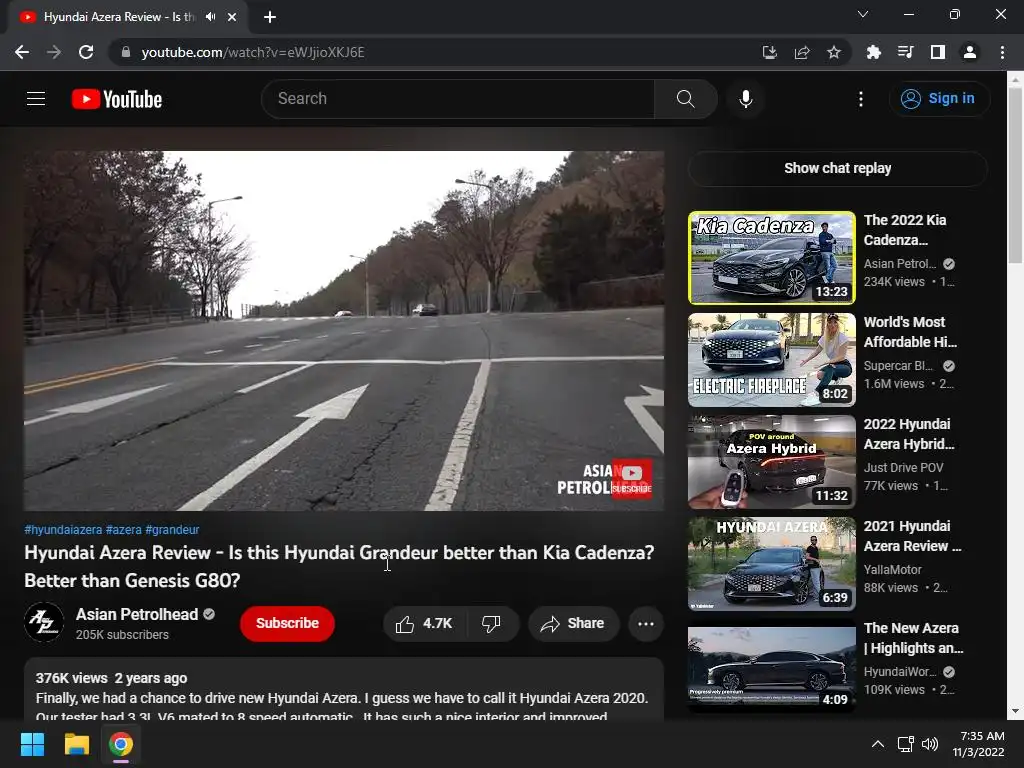Click the Subscribe button
Screen dimensions: 1024x768
(x=287, y=624)
